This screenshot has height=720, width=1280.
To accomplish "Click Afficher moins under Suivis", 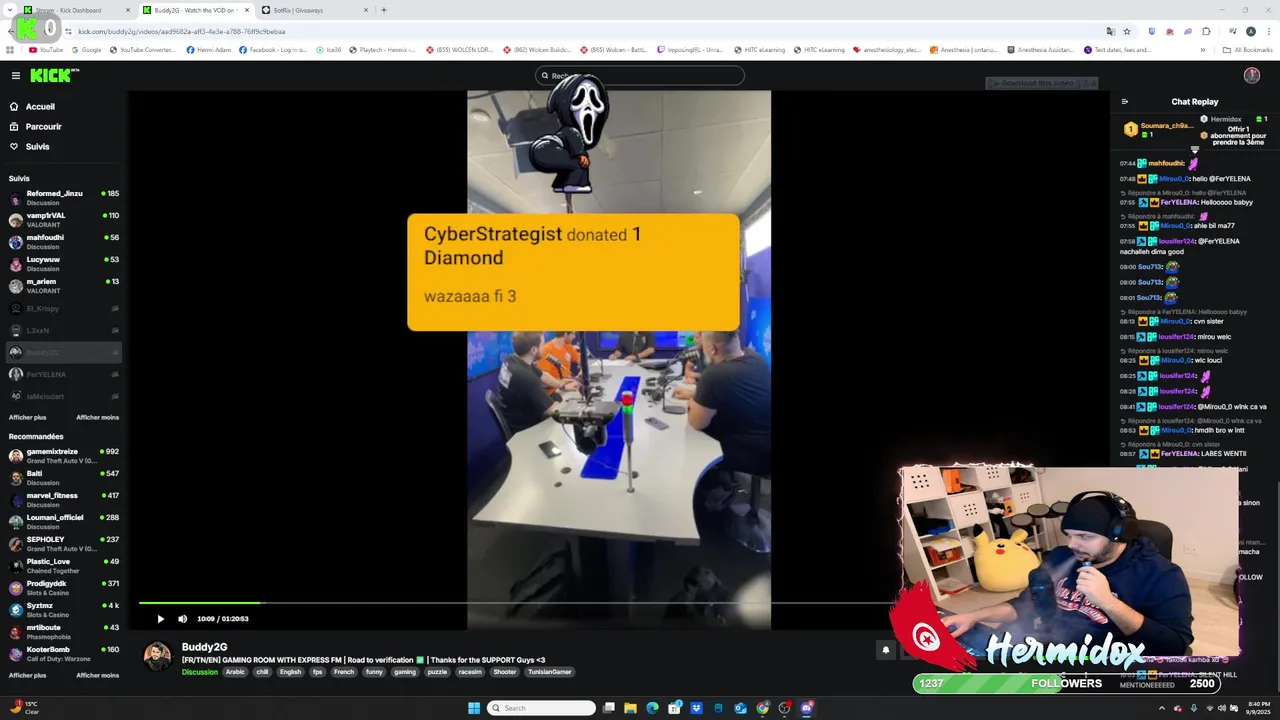I will tap(97, 417).
